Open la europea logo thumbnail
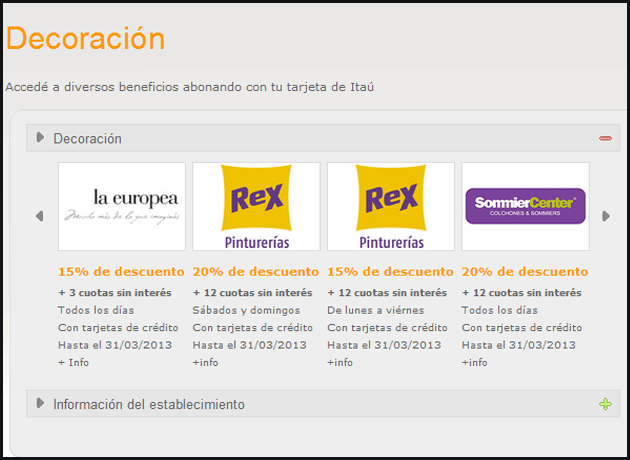This screenshot has width=630, height=460. (x=122, y=206)
